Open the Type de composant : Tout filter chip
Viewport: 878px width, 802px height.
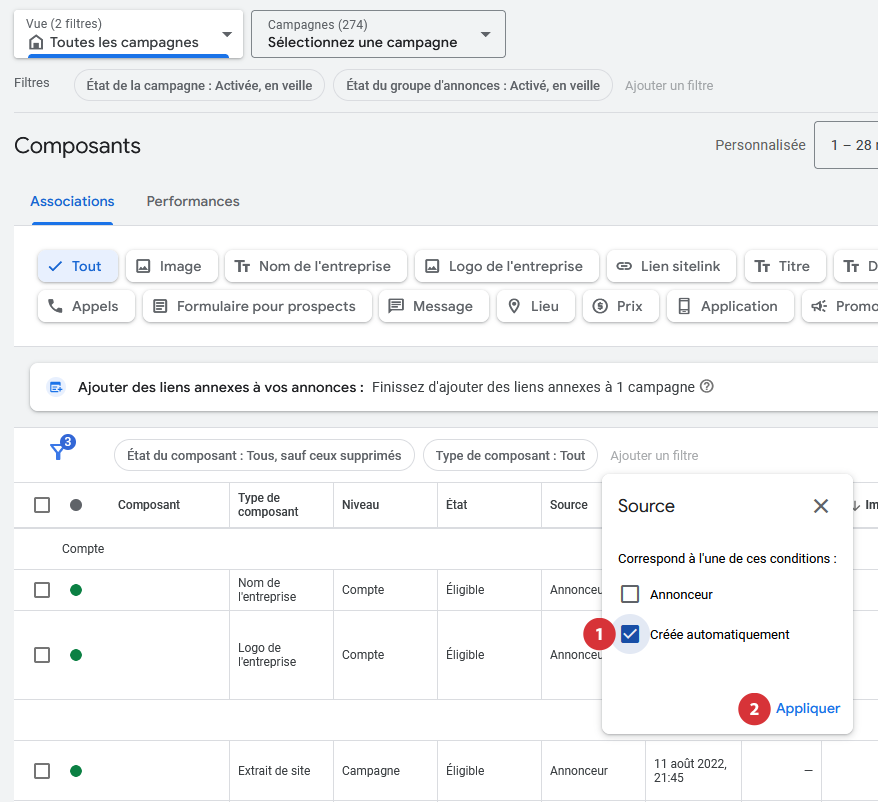[x=510, y=455]
